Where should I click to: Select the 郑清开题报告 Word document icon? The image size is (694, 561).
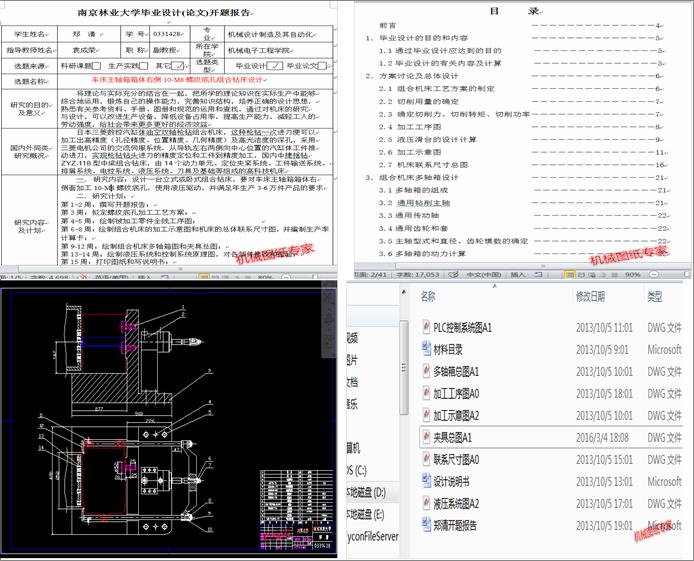[x=426, y=525]
